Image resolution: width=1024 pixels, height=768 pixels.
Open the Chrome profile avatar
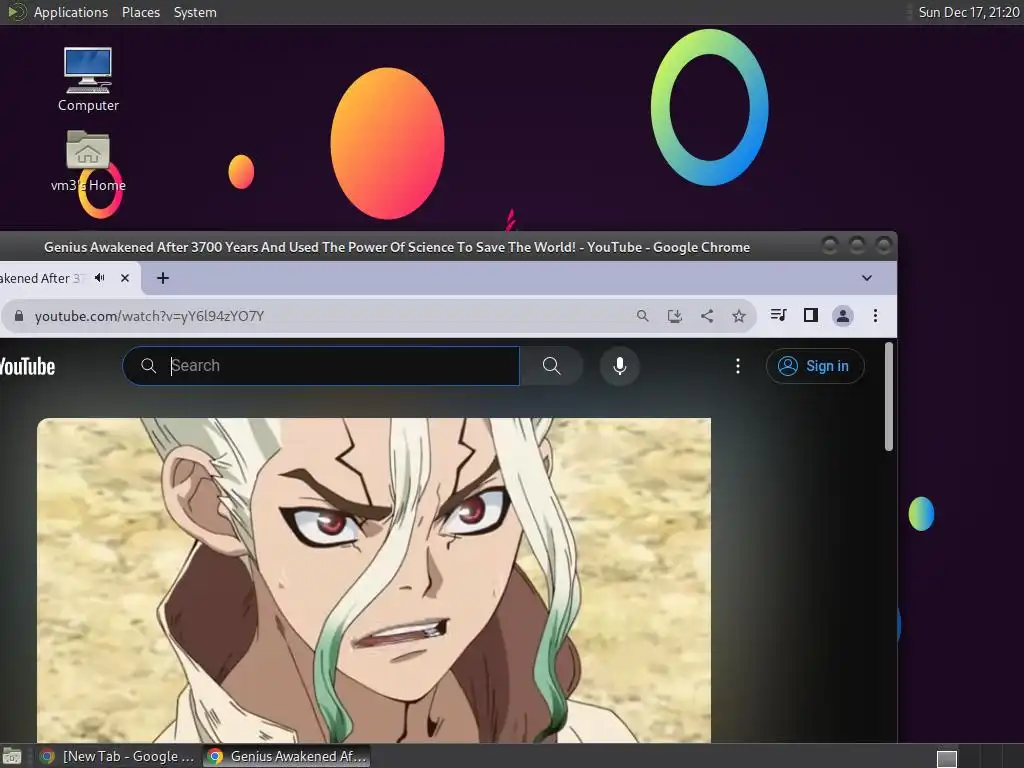(843, 316)
